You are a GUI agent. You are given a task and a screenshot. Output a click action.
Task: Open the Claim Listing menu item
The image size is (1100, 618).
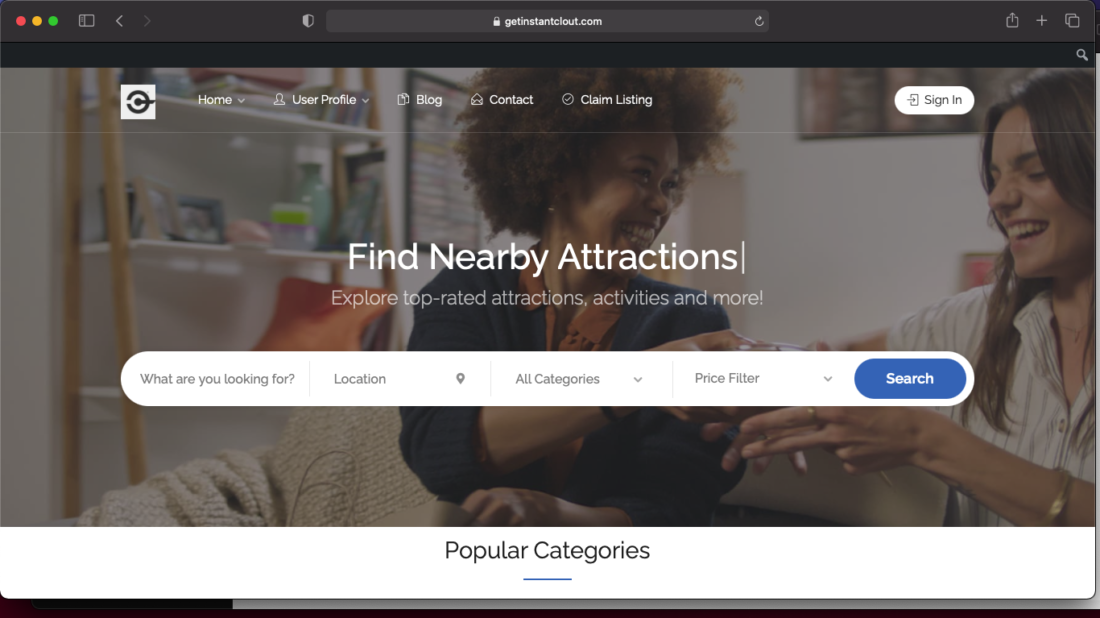tap(607, 100)
